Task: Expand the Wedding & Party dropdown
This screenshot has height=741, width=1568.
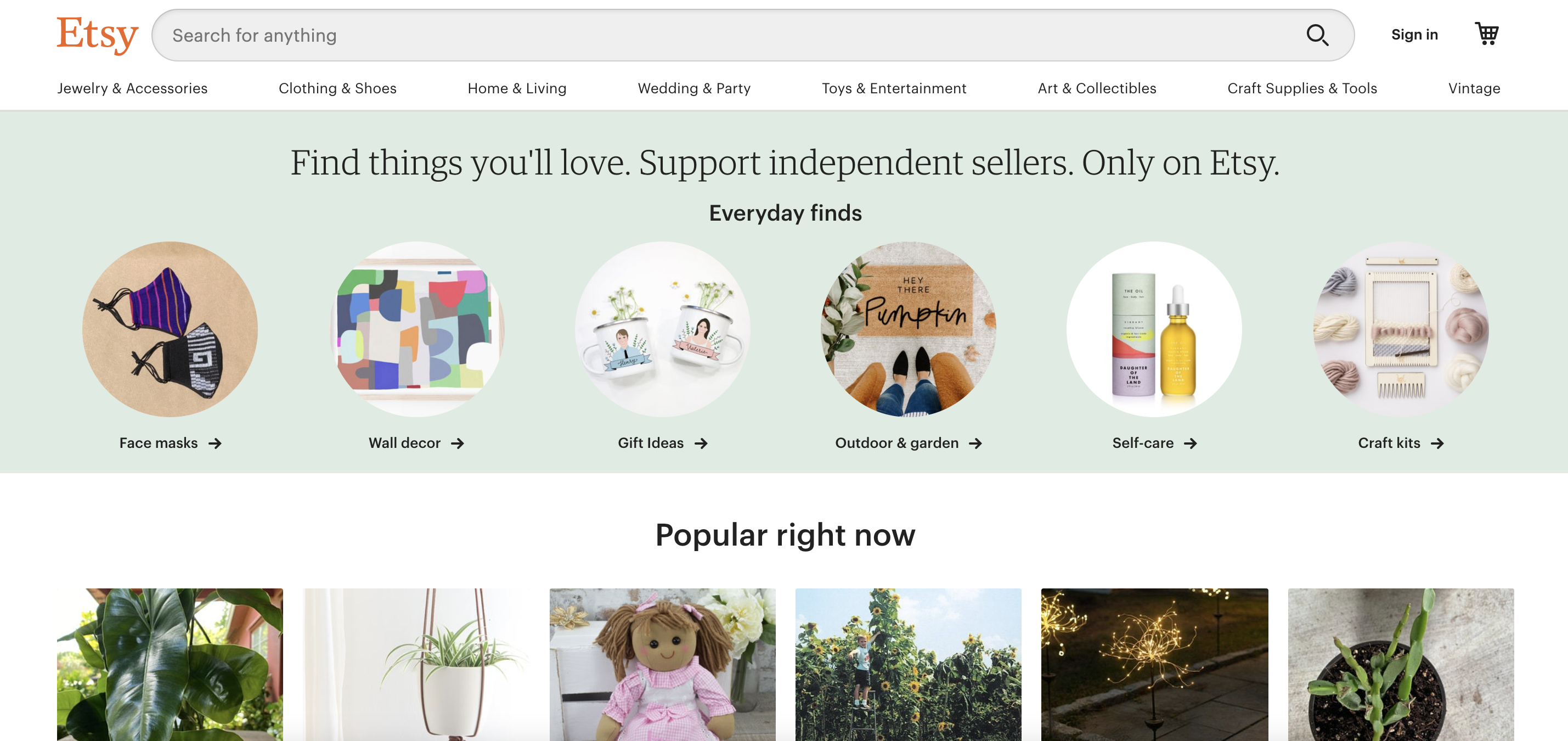Action: 694,88
